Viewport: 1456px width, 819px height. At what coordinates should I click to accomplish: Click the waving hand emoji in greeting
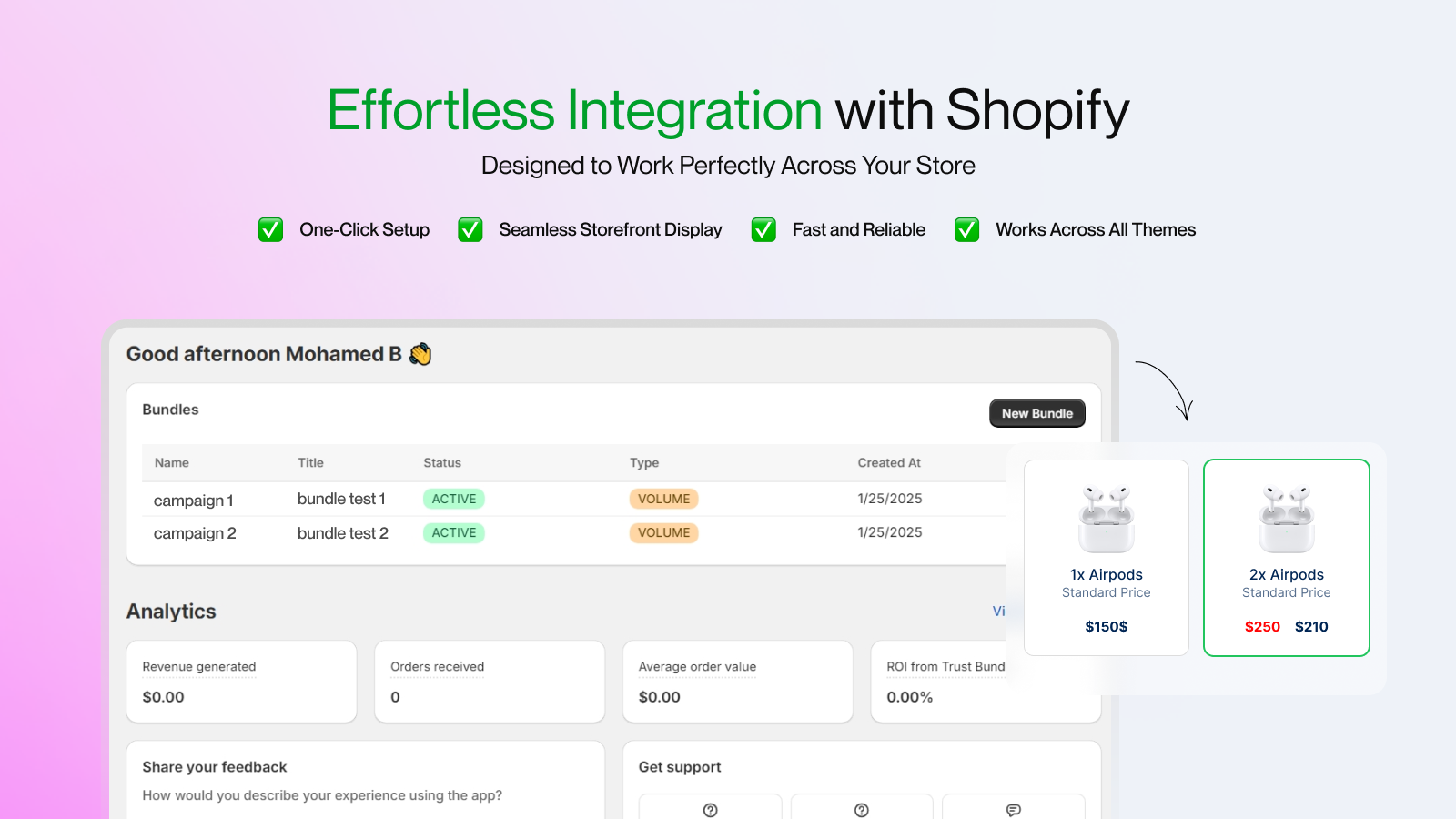pos(420,354)
